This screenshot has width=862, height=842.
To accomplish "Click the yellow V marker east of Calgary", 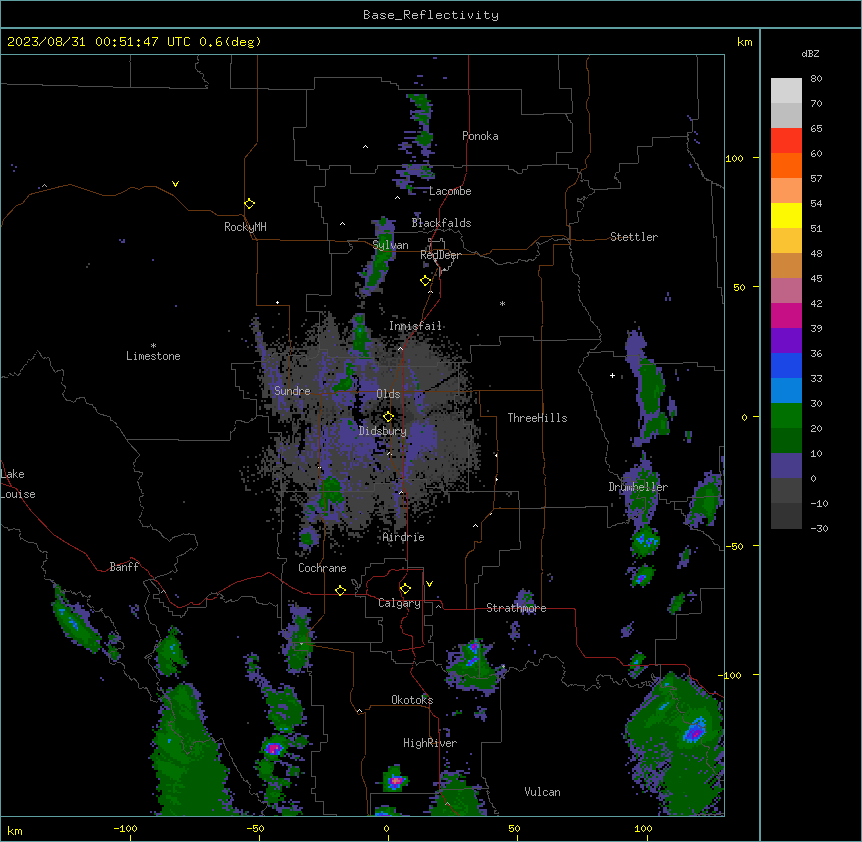I will [x=429, y=584].
